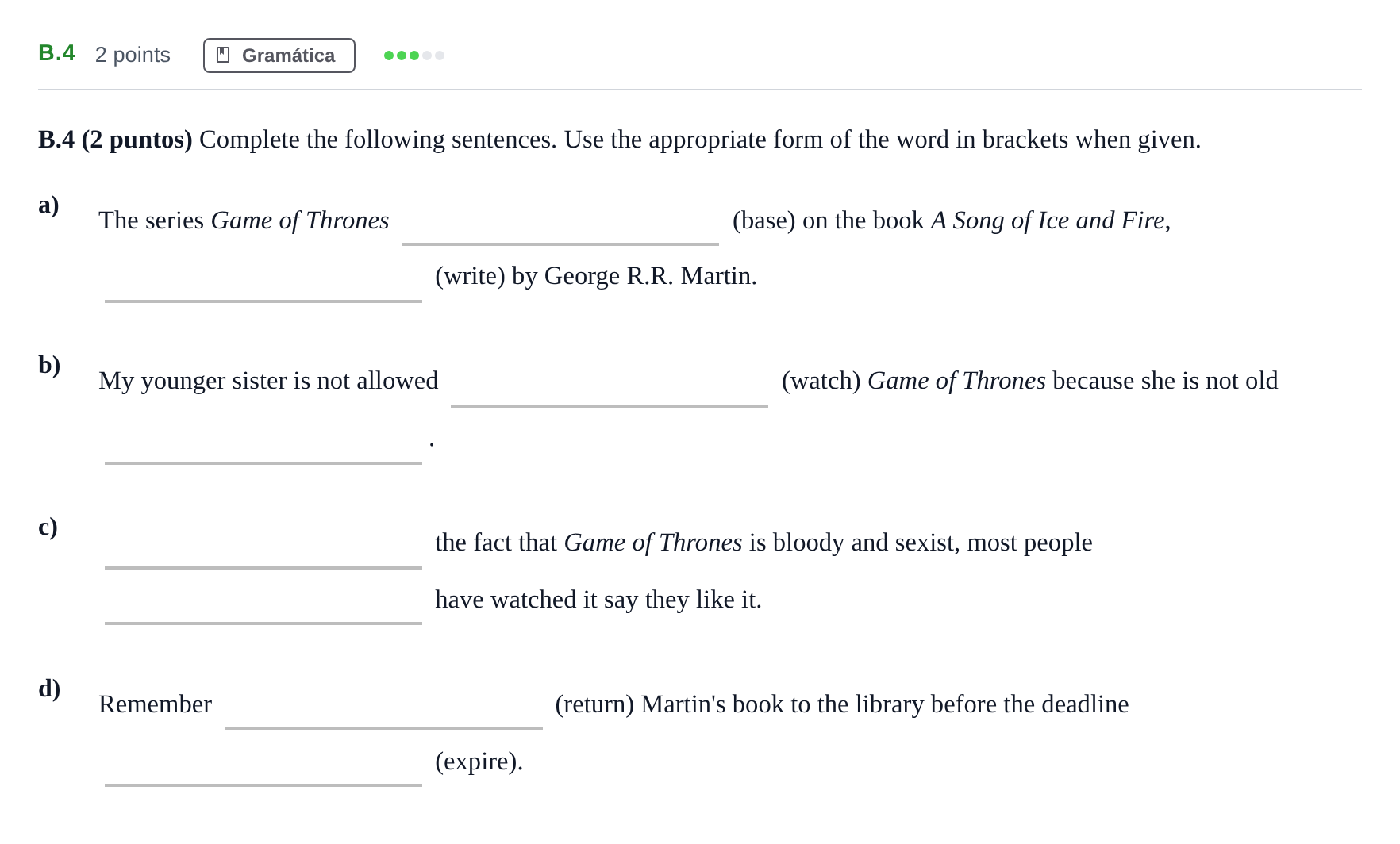Click the blank before (watch)

tap(610, 383)
